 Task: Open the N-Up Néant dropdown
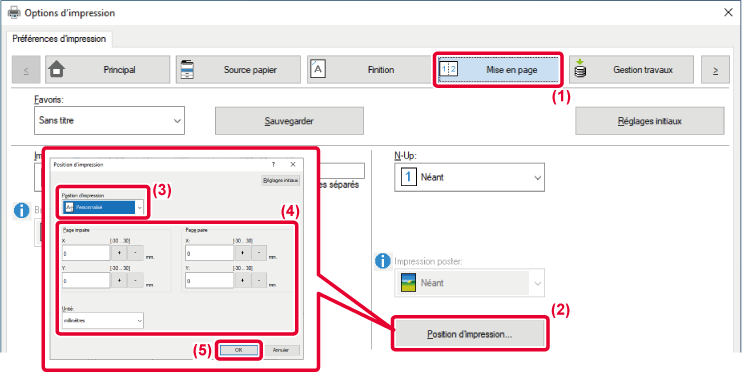[x=469, y=177]
